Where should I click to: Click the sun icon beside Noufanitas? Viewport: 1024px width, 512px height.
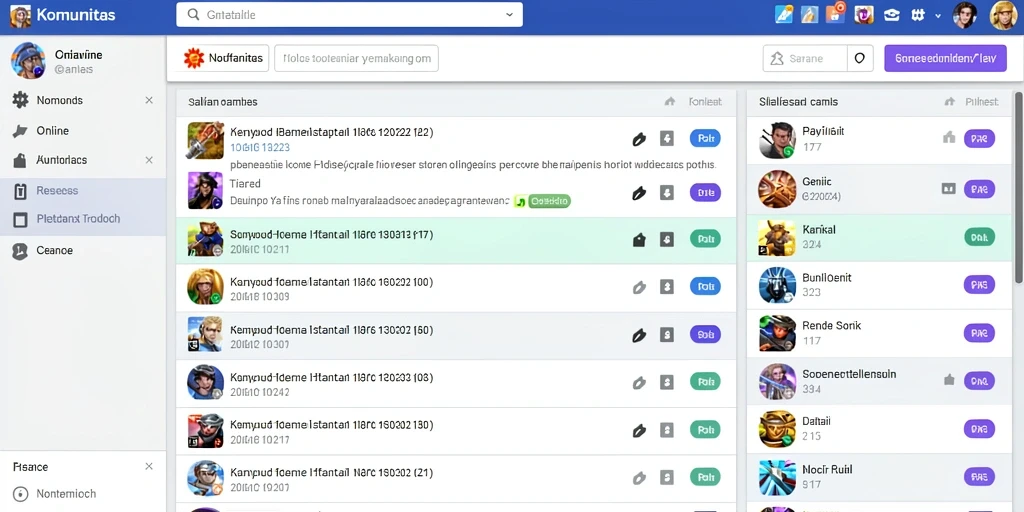194,58
